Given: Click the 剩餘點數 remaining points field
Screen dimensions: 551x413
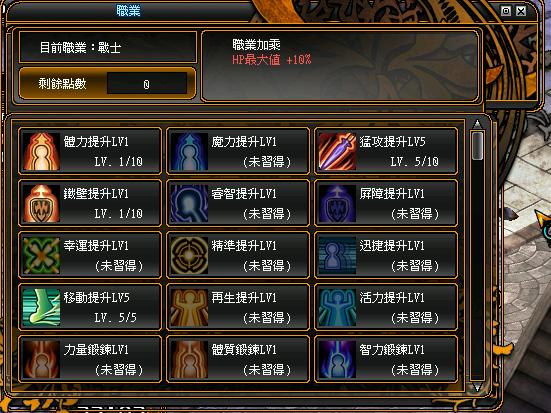Looking at the screenshot, I should (x=147, y=83).
